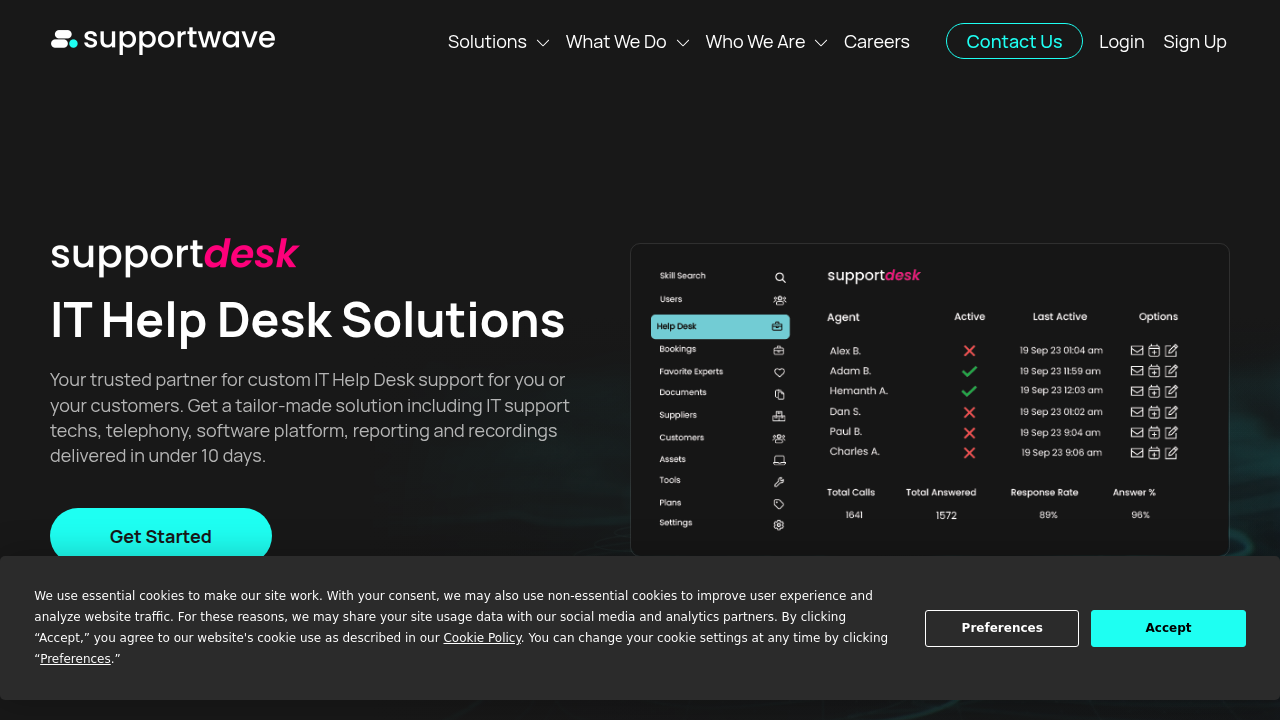Click the Bookings briefcase icon in preview
Image resolution: width=1280 pixels, height=720 pixels.
click(x=779, y=350)
